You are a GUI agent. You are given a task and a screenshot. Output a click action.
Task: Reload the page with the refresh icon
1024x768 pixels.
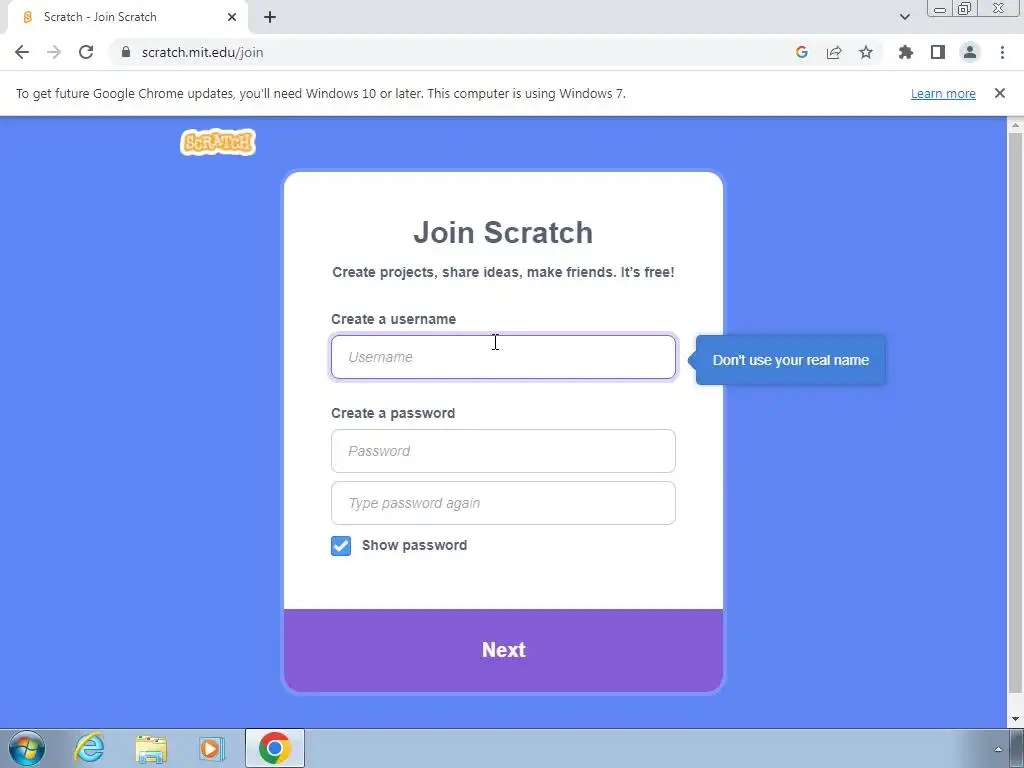click(86, 52)
